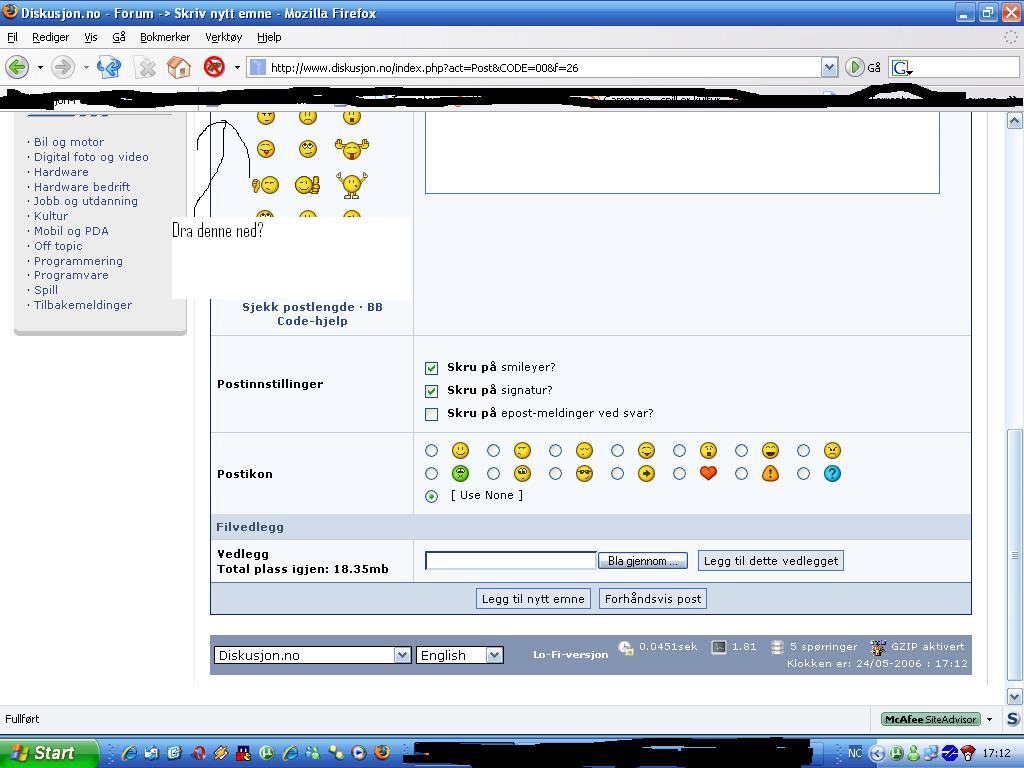1024x768 pixels.
Task: Open the Bokmerker menu
Action: click(x=165, y=37)
